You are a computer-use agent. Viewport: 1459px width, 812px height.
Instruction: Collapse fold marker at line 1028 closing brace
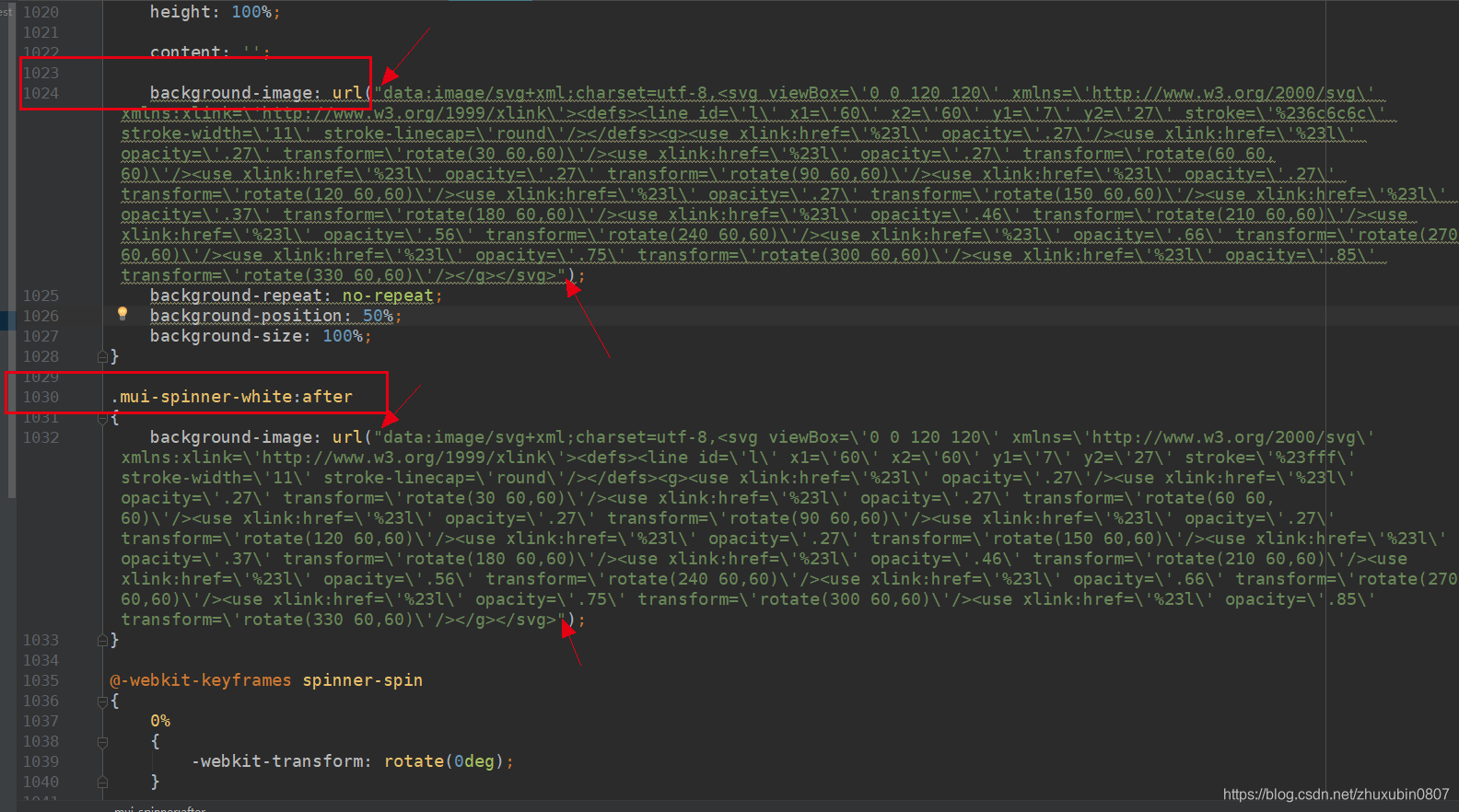pyautogui.click(x=102, y=356)
